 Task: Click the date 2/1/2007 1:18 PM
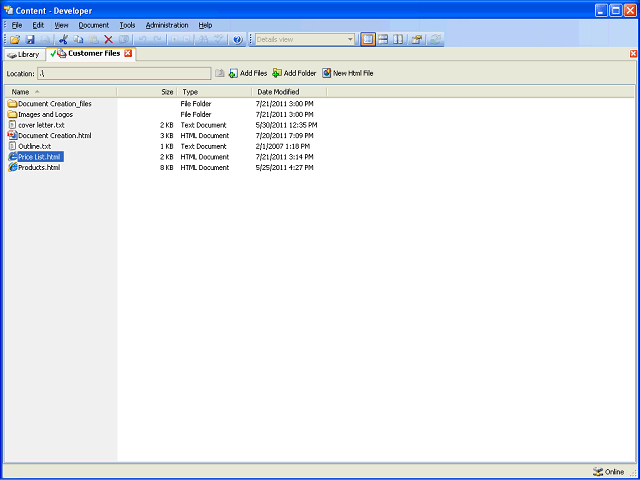pos(283,146)
